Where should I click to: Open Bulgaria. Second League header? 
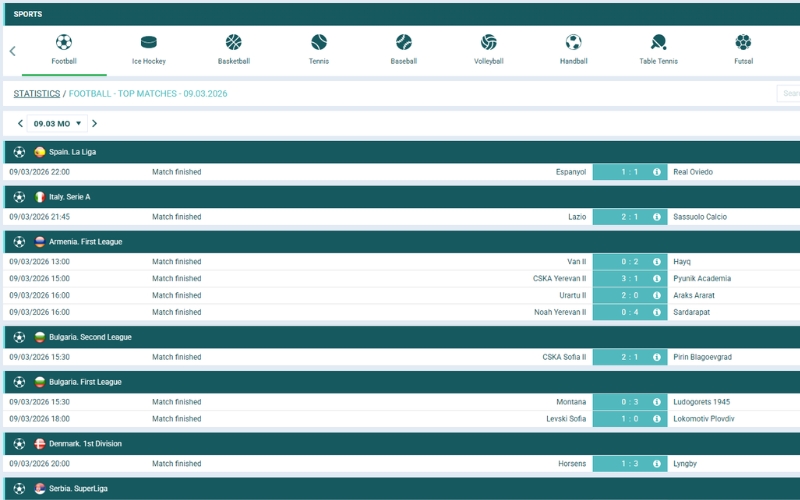(402, 337)
